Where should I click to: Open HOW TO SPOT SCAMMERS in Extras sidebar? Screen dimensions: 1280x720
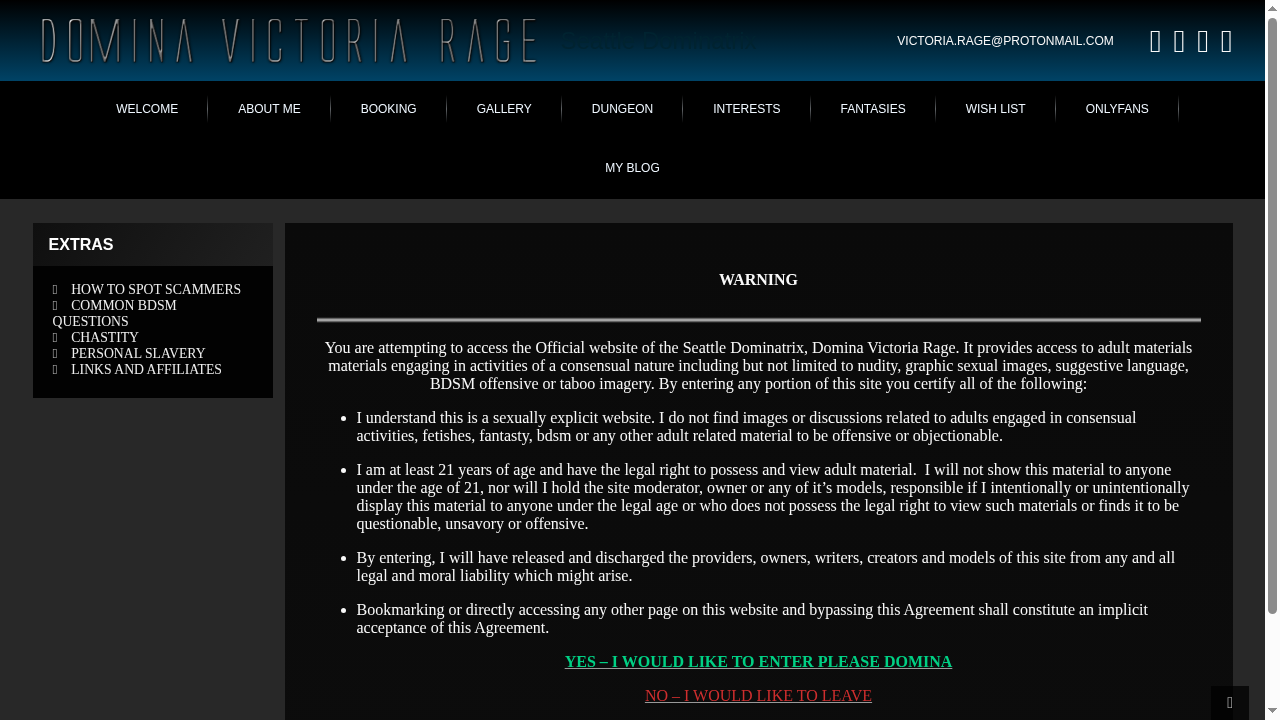tap(155, 289)
